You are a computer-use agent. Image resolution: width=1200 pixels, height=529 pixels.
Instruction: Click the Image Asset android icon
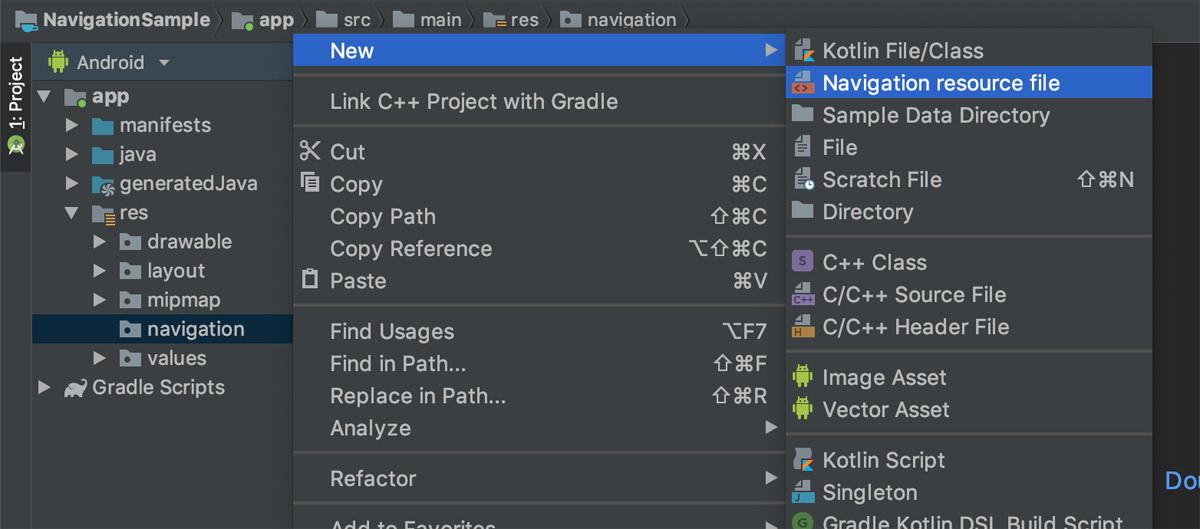click(x=803, y=377)
